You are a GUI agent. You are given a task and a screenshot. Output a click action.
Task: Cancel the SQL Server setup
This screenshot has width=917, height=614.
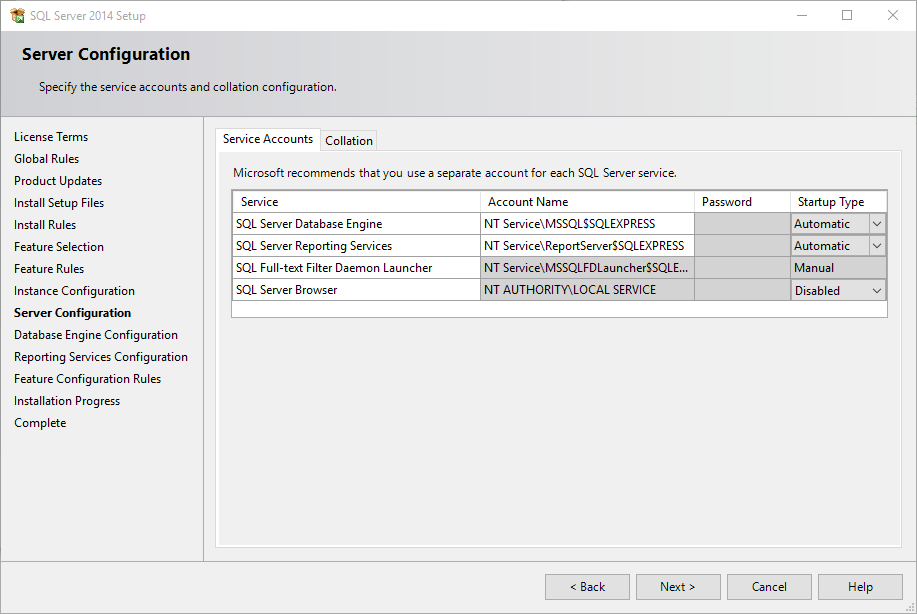point(769,587)
